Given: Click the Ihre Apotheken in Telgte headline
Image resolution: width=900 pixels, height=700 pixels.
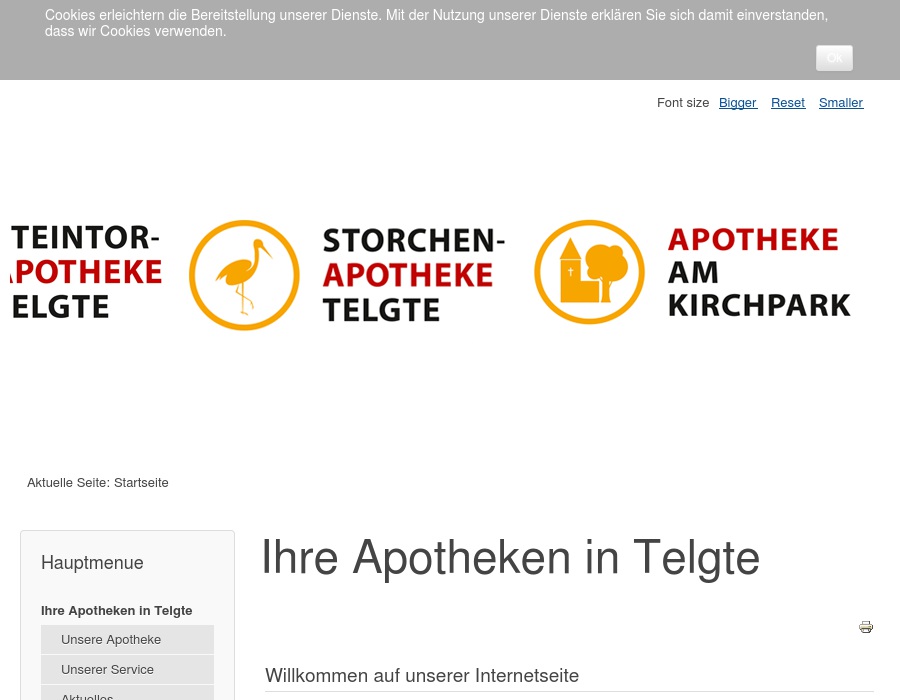Looking at the screenshot, I should [x=510, y=557].
